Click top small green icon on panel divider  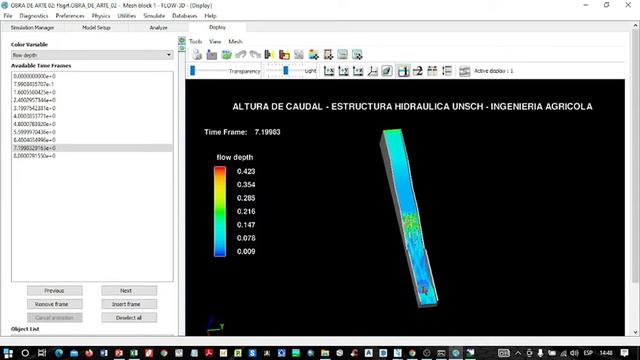tap(182, 40)
